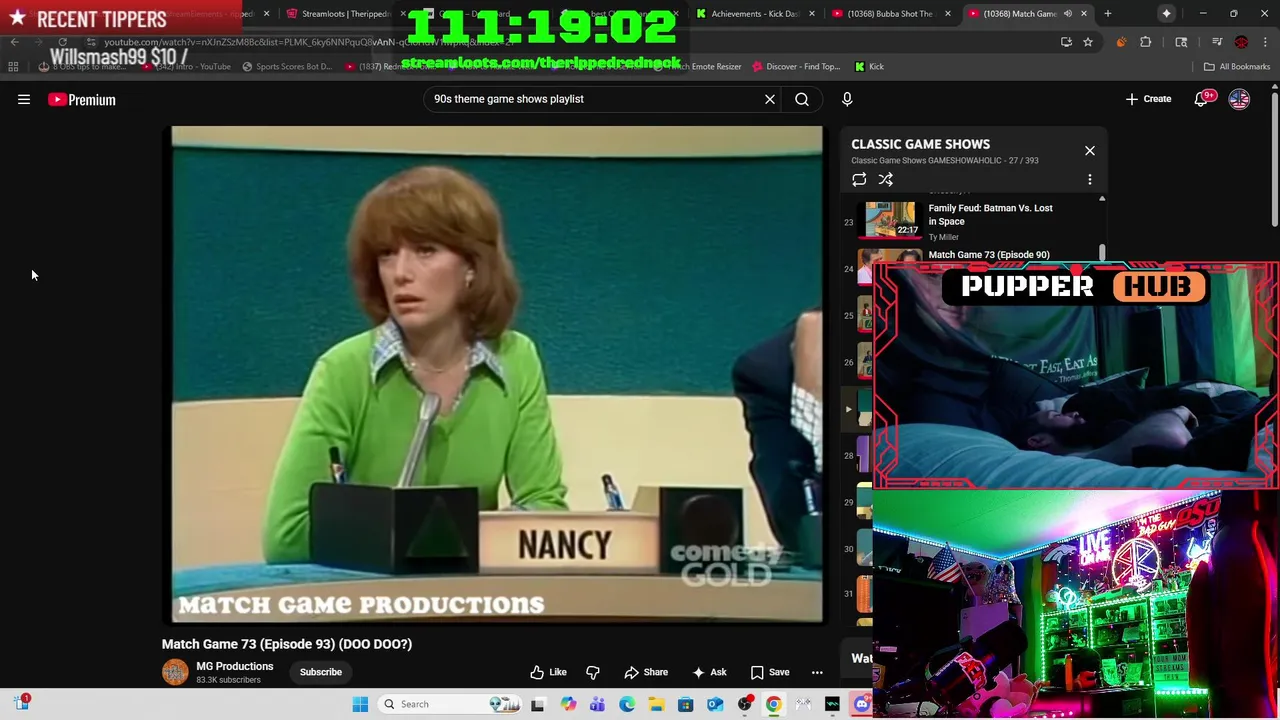The width and height of the screenshot is (1280, 720).
Task: Start voice search with the microphone
Action: coord(847,99)
